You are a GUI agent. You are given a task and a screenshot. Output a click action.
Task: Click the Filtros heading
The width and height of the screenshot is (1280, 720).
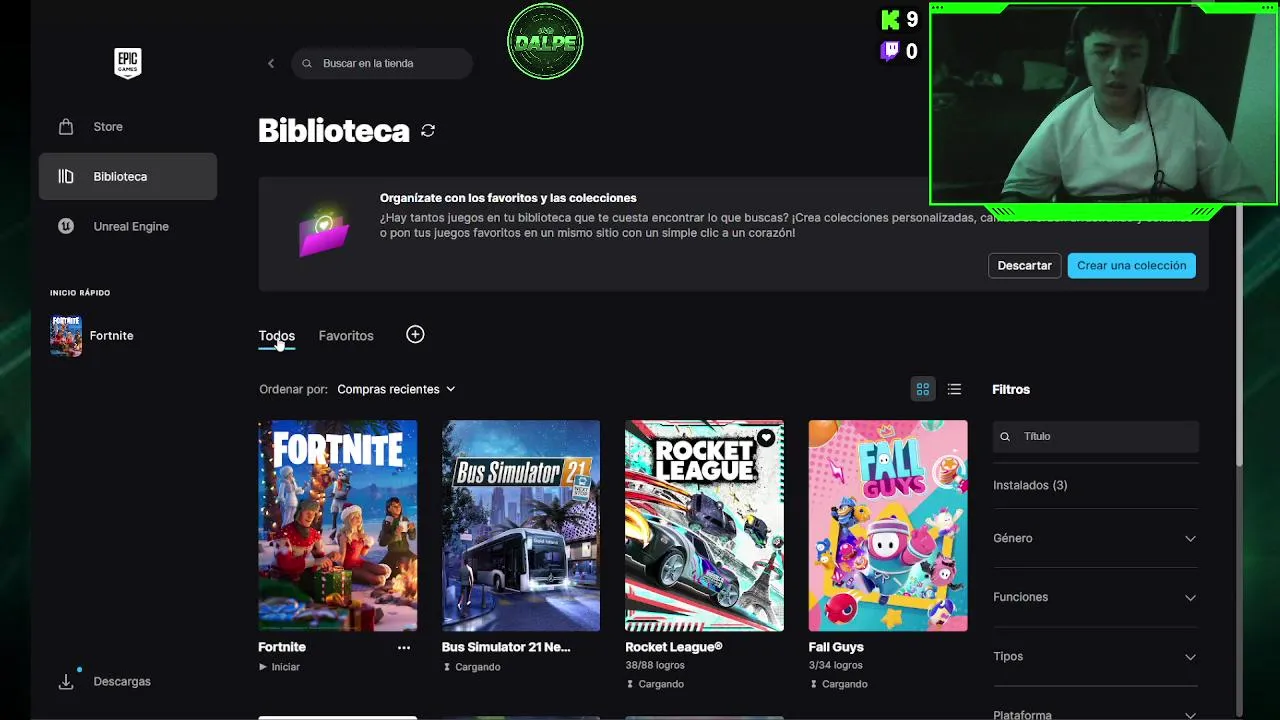coord(1011,389)
